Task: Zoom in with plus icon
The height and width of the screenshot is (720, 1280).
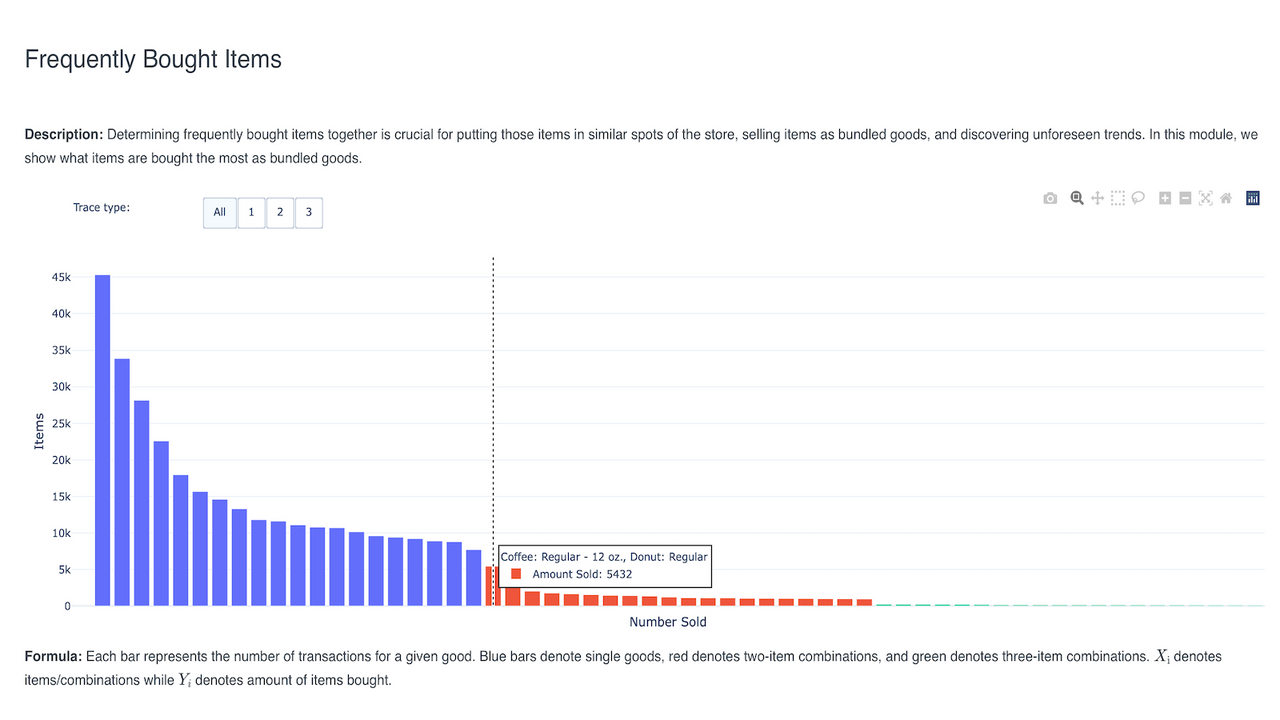Action: 1165,198
